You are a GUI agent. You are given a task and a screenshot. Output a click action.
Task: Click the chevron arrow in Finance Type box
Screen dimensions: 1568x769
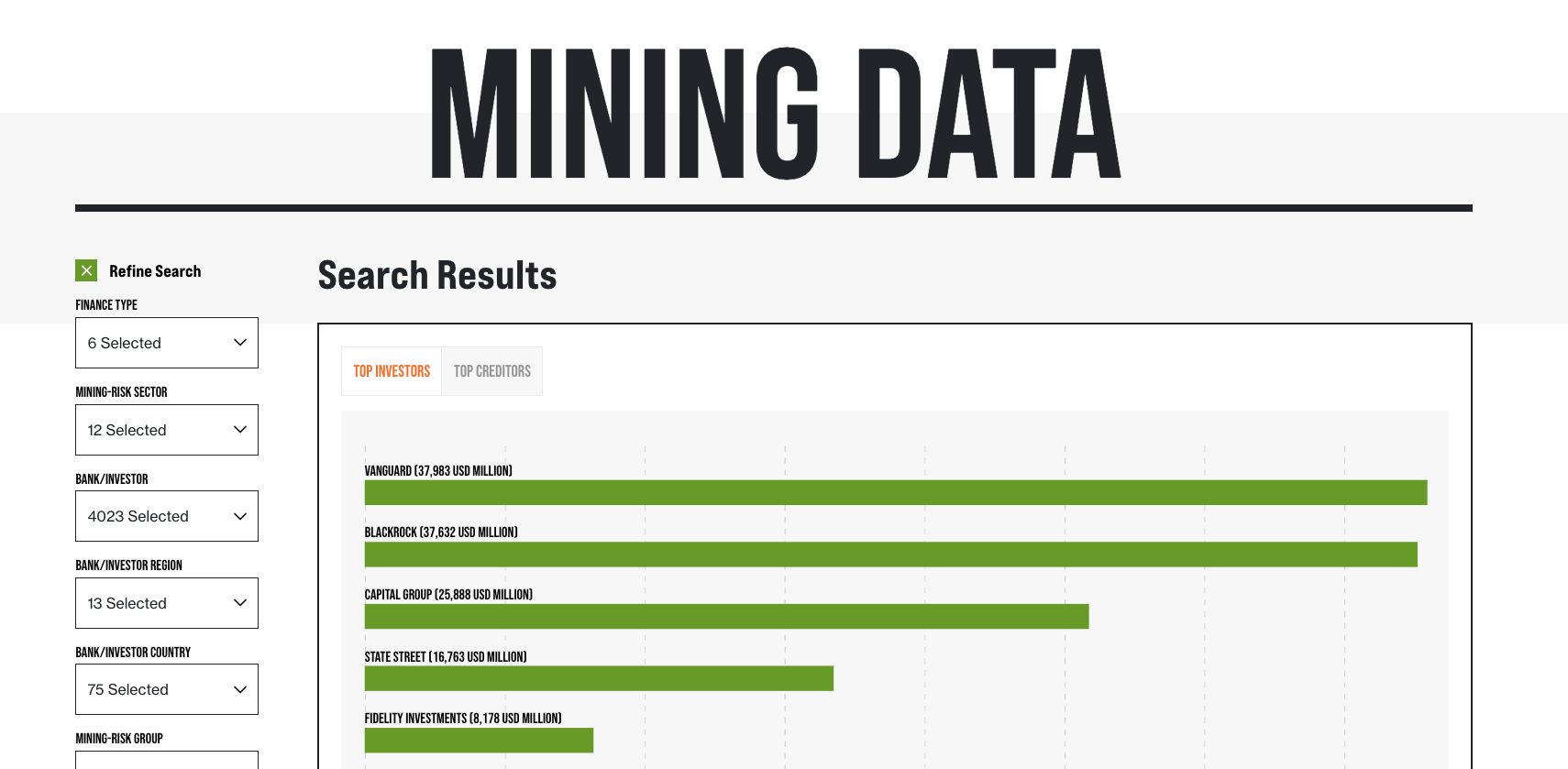click(240, 343)
